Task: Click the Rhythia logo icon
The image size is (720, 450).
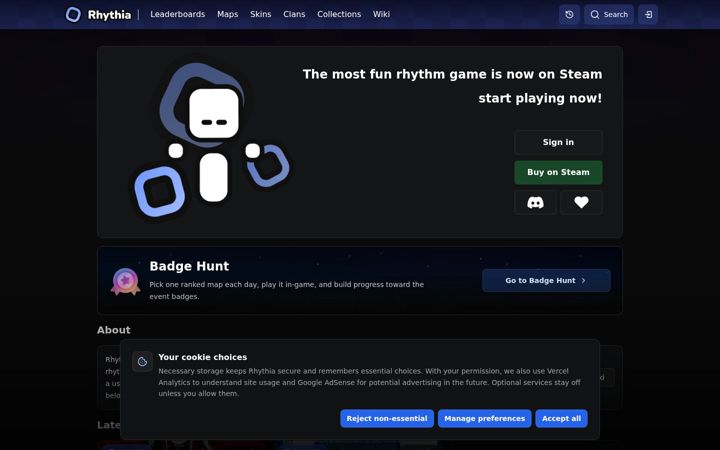Action: tap(73, 15)
